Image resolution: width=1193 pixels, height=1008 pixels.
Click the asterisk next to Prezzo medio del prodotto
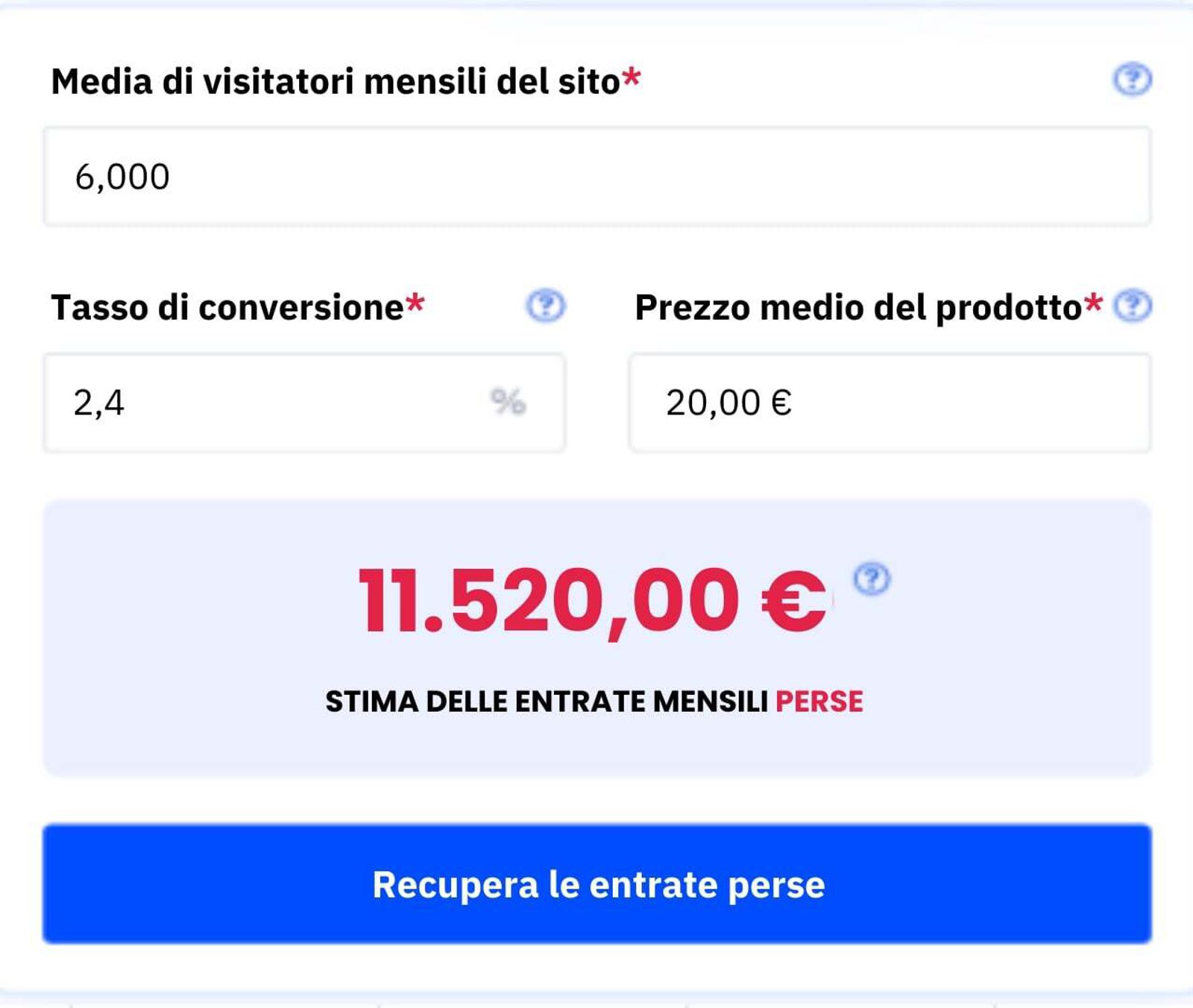[x=1093, y=304]
